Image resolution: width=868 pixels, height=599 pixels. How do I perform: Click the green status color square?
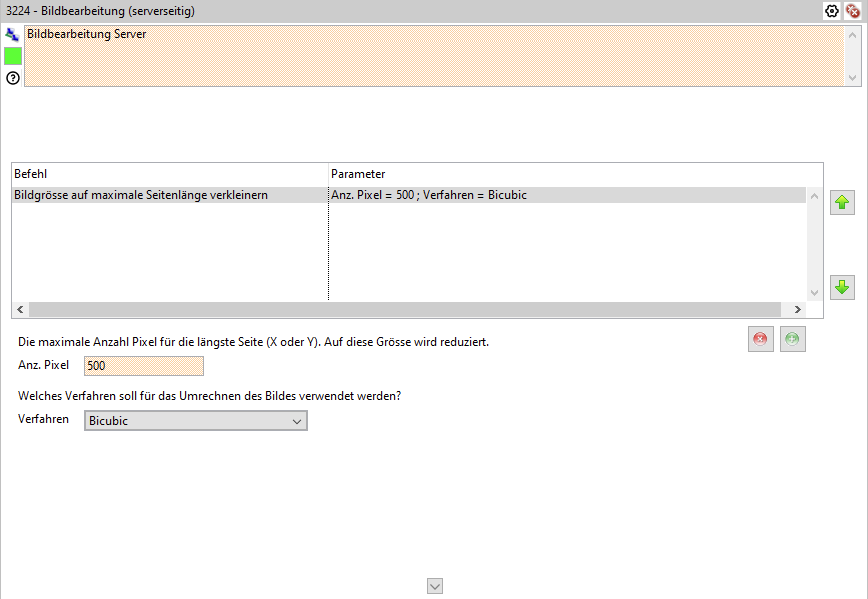(x=13, y=56)
